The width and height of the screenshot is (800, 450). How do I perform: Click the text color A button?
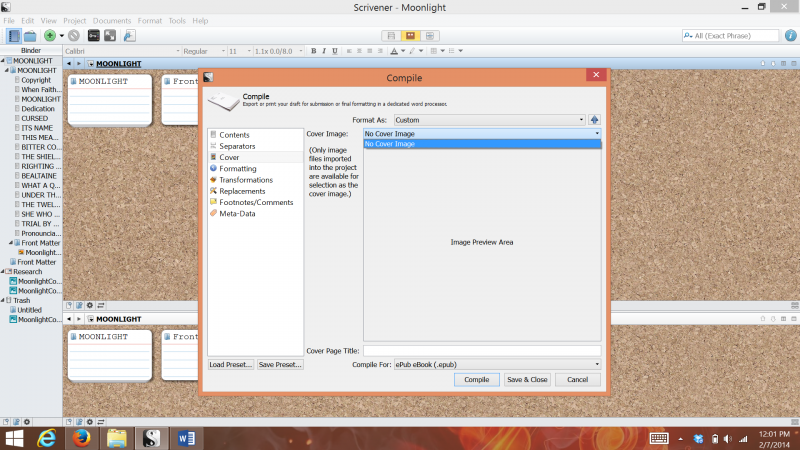tap(394, 51)
